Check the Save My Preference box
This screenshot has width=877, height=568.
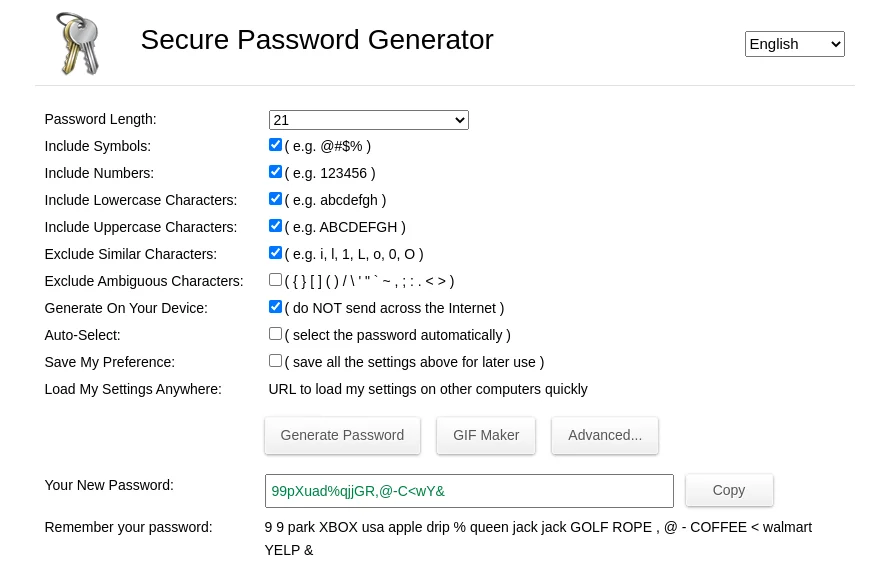click(x=275, y=361)
